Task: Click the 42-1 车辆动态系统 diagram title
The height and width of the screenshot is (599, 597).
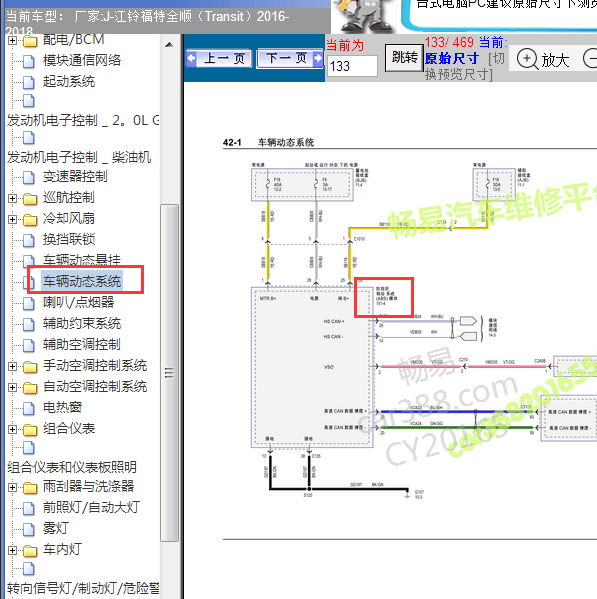Action: pyautogui.click(x=269, y=142)
